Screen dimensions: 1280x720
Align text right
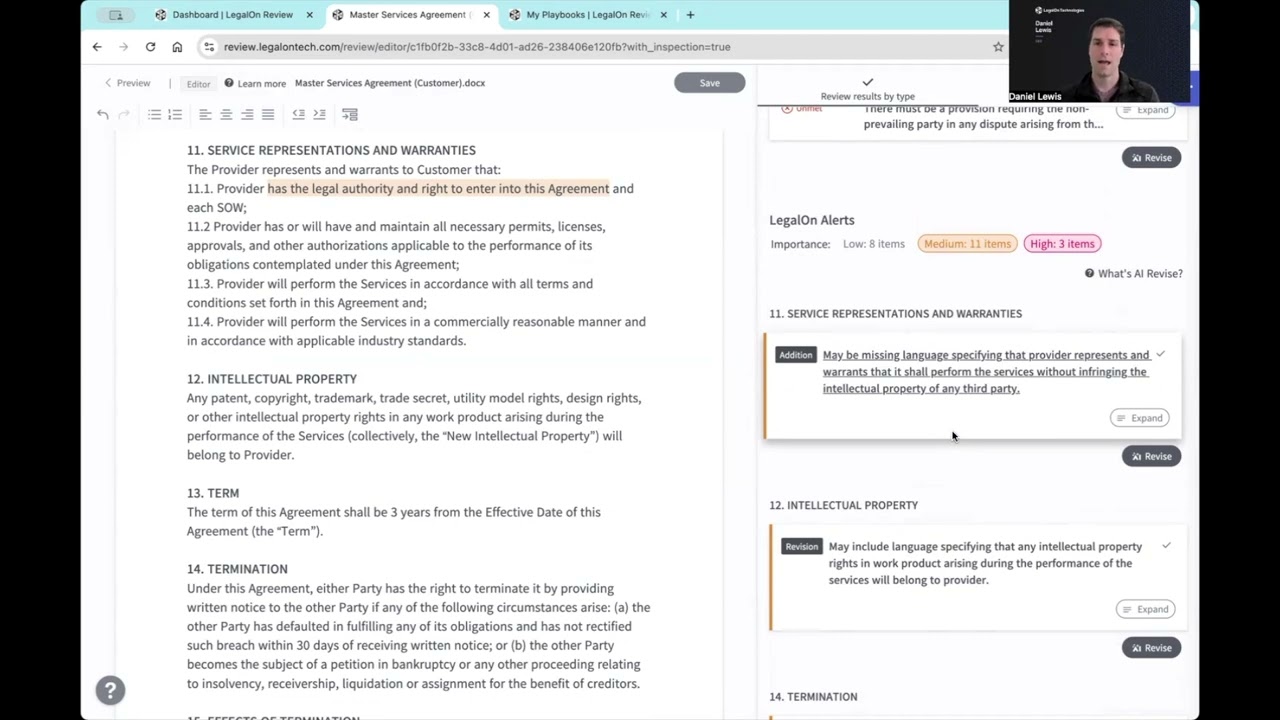[247, 115]
